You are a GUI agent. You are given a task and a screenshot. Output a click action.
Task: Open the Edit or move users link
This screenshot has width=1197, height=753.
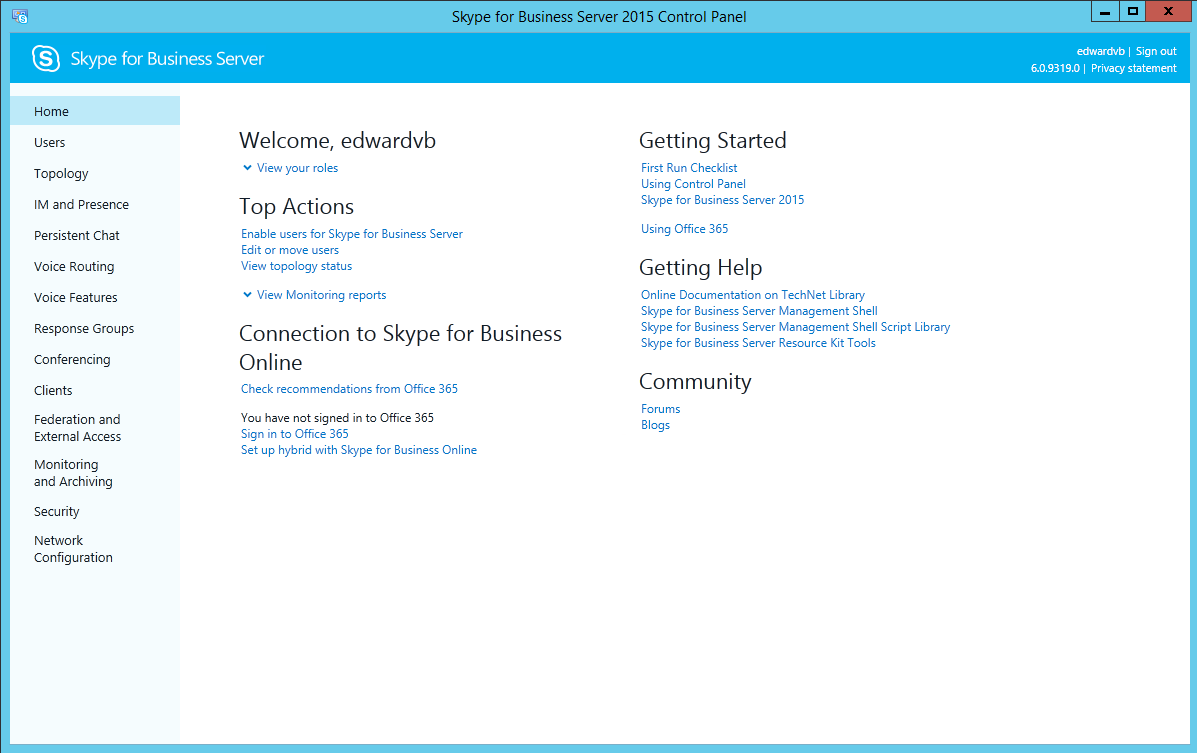tap(290, 250)
